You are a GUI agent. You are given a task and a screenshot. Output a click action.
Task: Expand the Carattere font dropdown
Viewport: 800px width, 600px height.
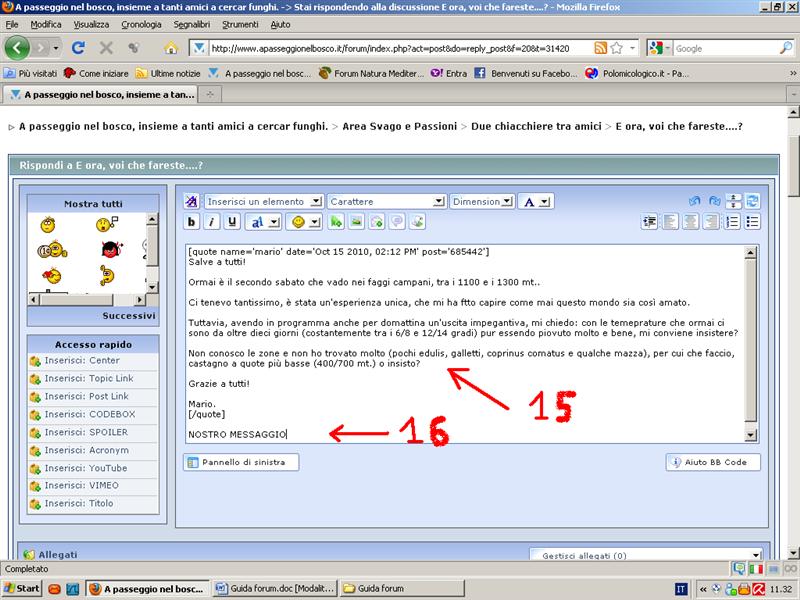pos(386,201)
